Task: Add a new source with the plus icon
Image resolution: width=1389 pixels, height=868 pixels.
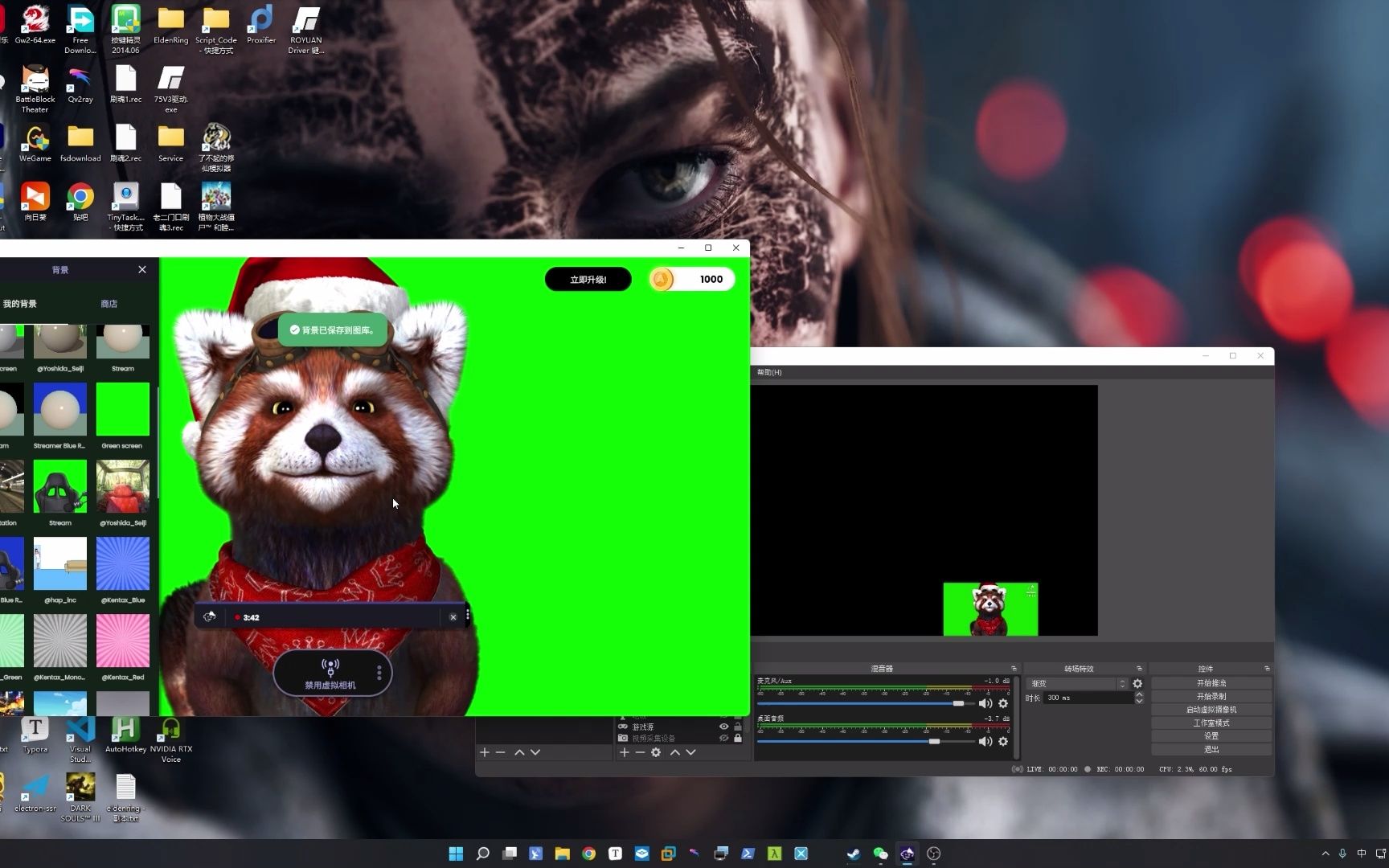Action: (625, 752)
